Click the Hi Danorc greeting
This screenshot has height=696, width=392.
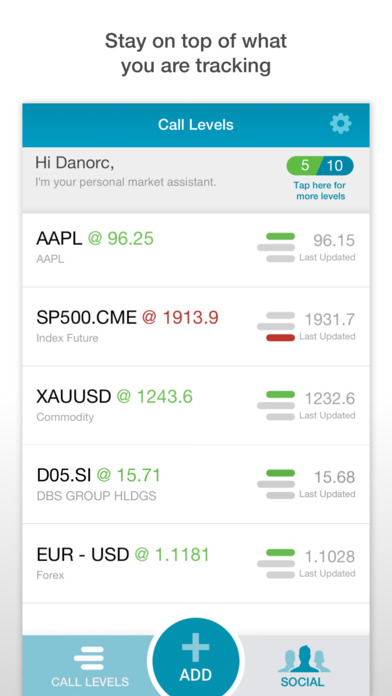click(x=75, y=163)
